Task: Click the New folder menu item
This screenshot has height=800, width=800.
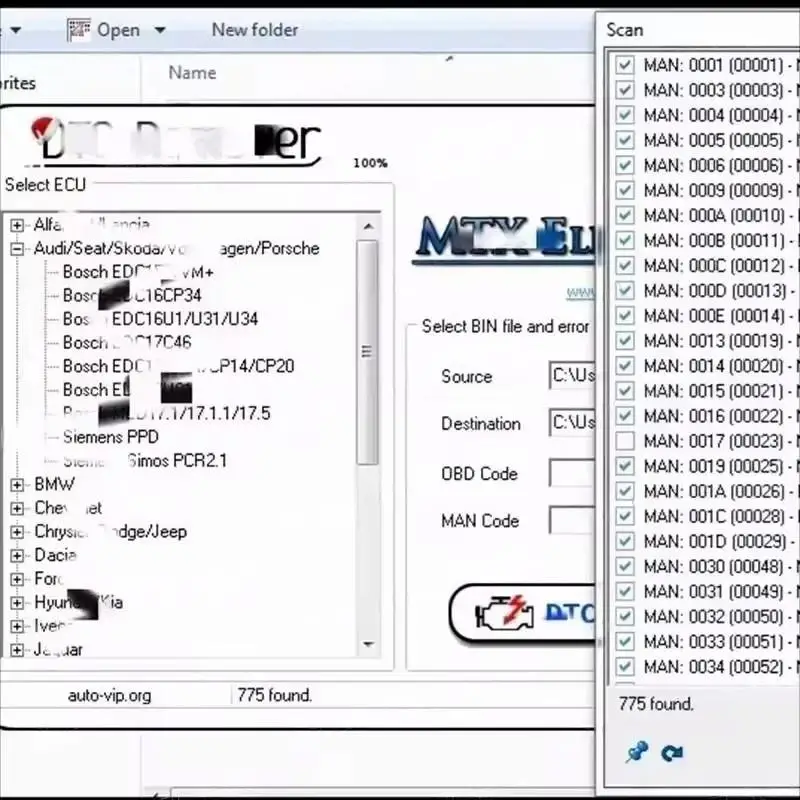Action: (x=253, y=29)
